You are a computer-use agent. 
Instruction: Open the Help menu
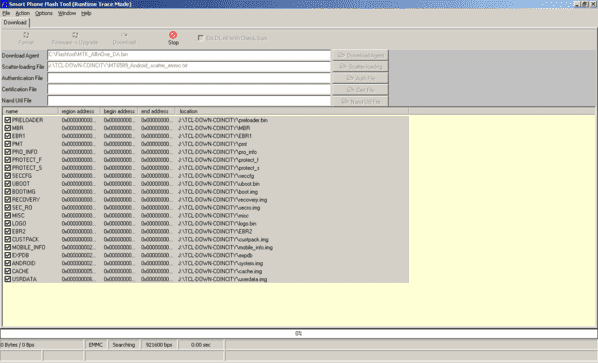click(86, 13)
